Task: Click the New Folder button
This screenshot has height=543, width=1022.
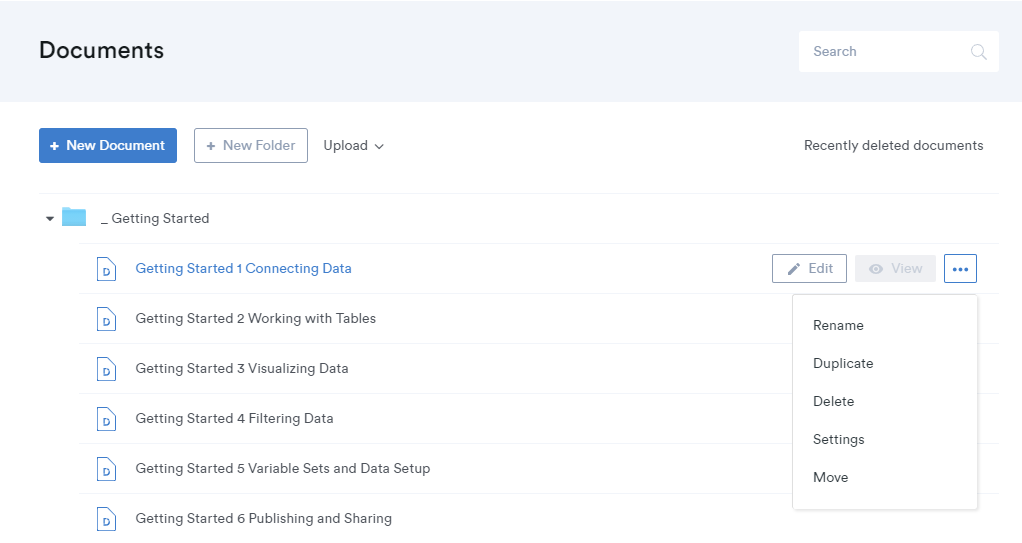Action: click(250, 146)
